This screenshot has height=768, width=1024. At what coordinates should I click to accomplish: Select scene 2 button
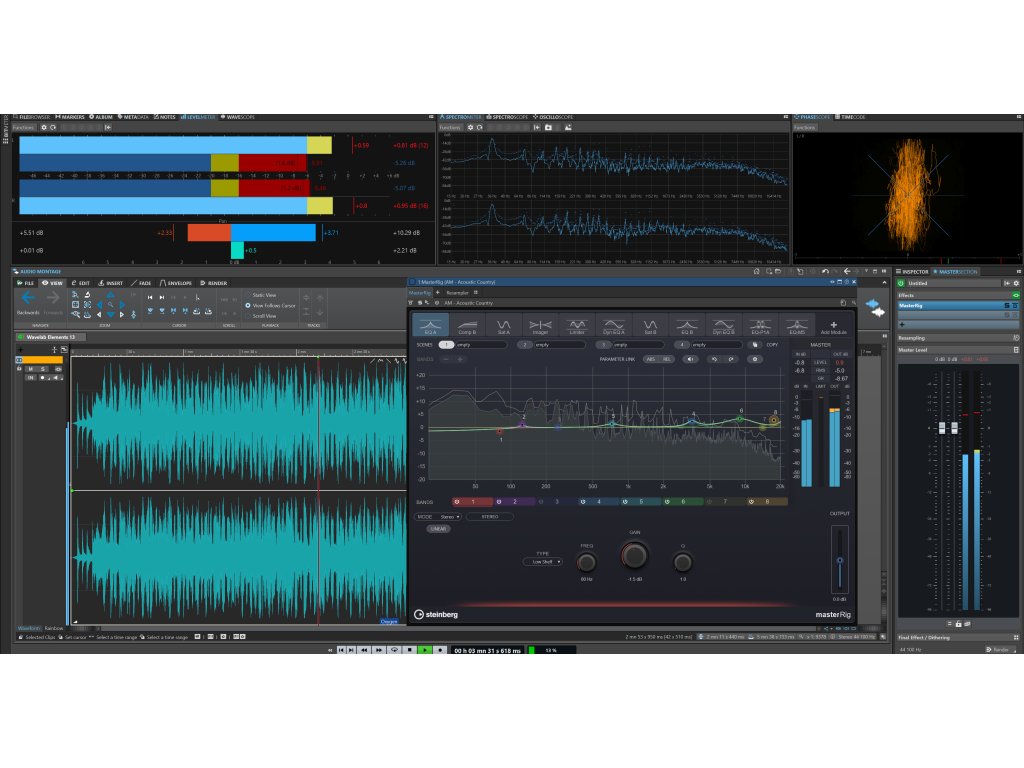click(524, 345)
